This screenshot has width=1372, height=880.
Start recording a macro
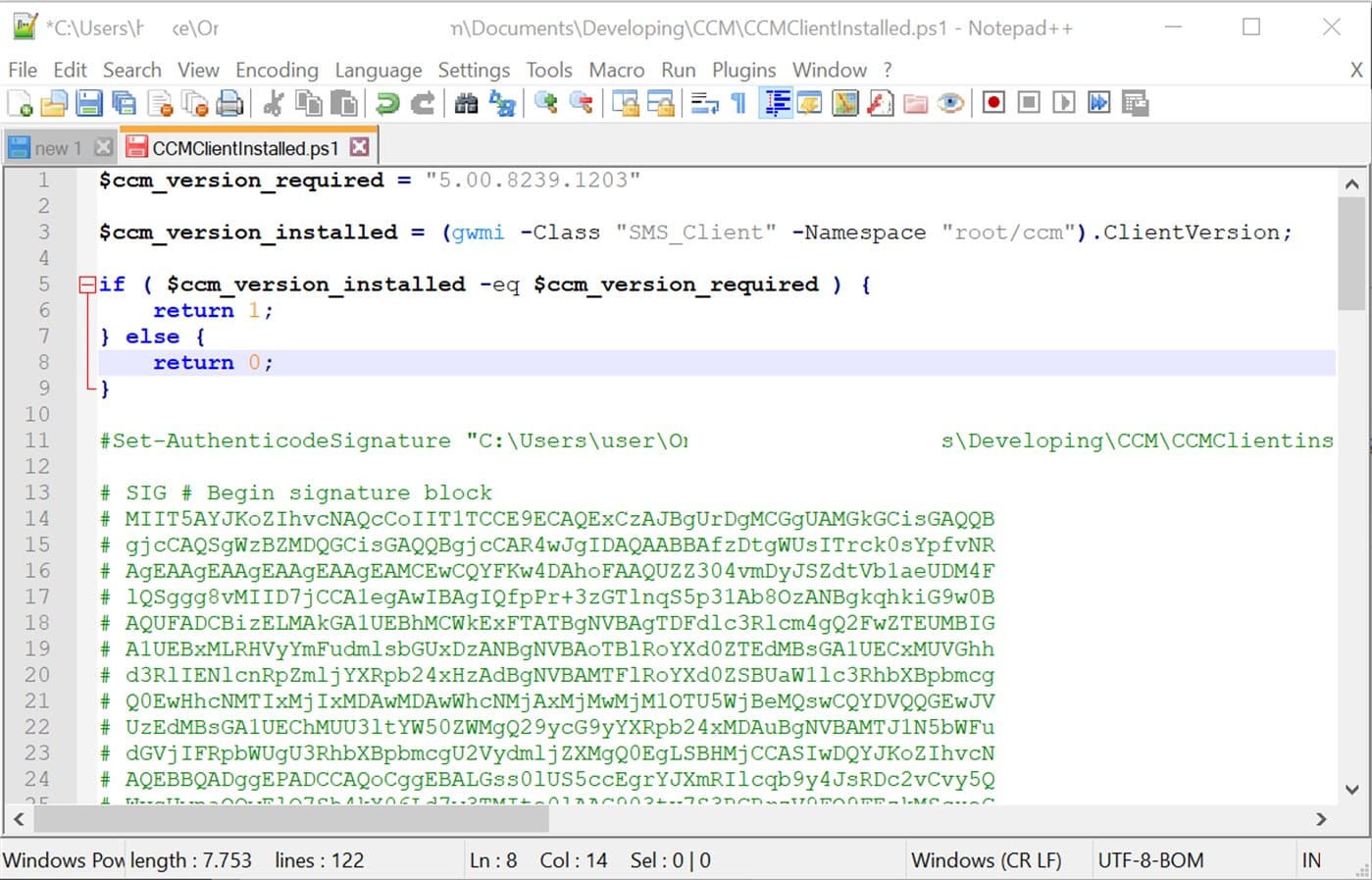(993, 103)
